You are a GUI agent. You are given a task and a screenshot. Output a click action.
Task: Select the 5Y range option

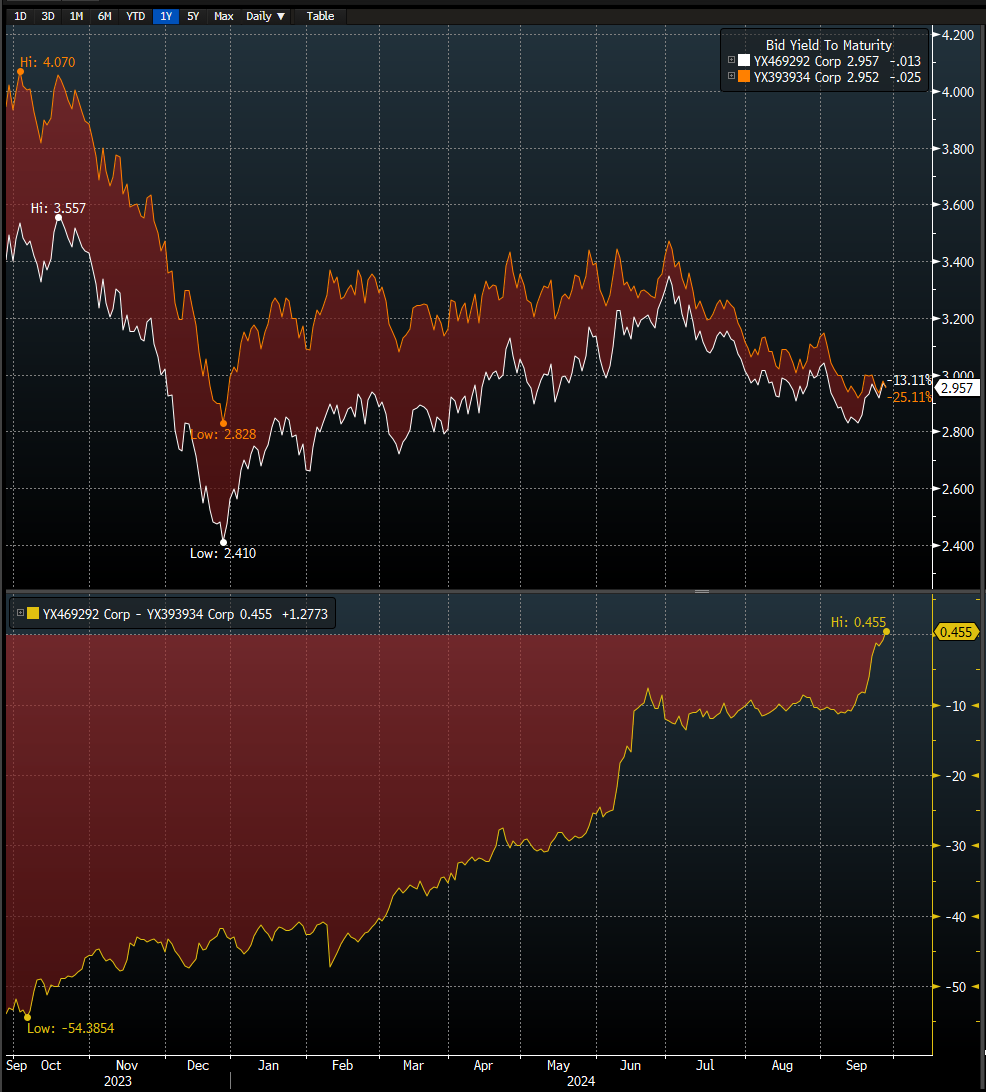pyautogui.click(x=193, y=16)
